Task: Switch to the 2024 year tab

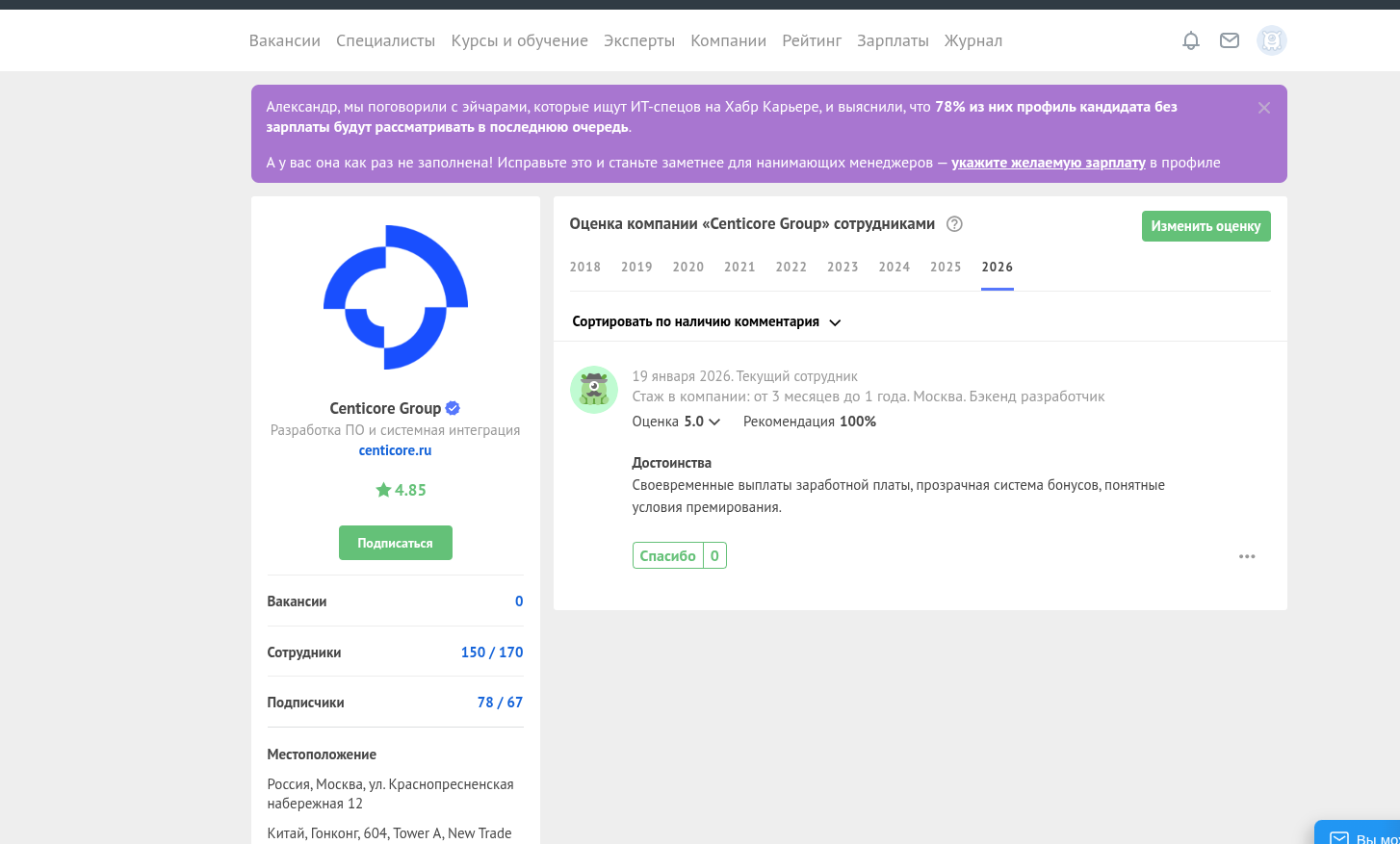Action: (894, 267)
